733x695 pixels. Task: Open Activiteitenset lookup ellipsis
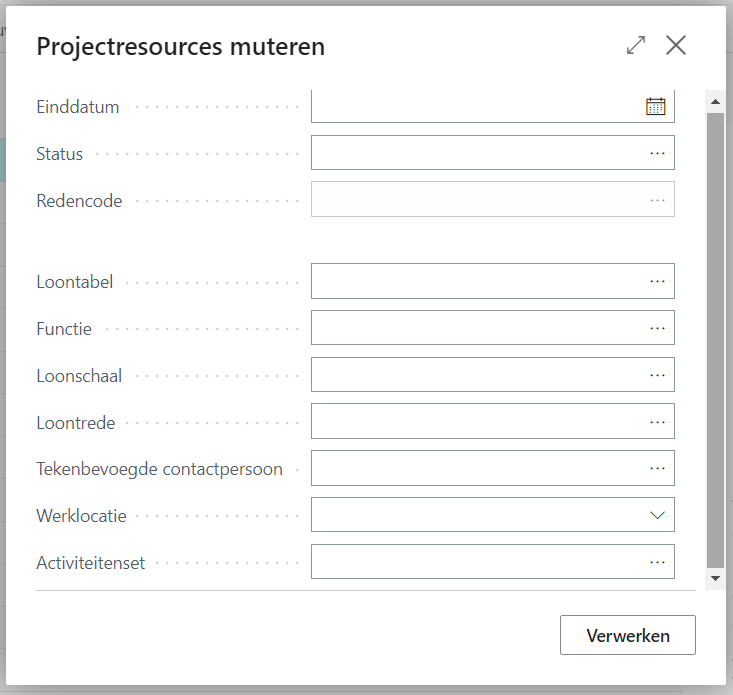pyautogui.click(x=657, y=562)
